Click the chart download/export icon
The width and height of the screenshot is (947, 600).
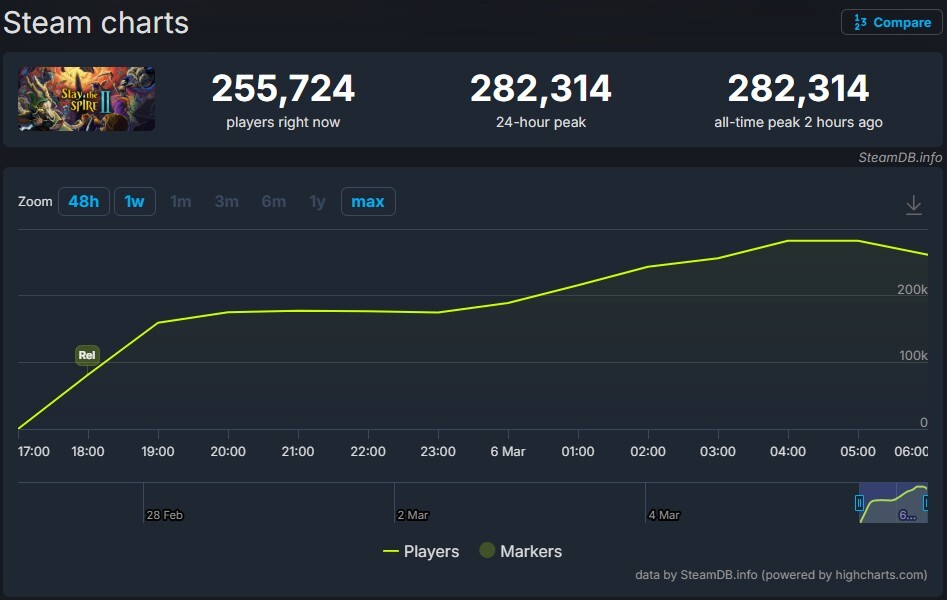point(913,203)
